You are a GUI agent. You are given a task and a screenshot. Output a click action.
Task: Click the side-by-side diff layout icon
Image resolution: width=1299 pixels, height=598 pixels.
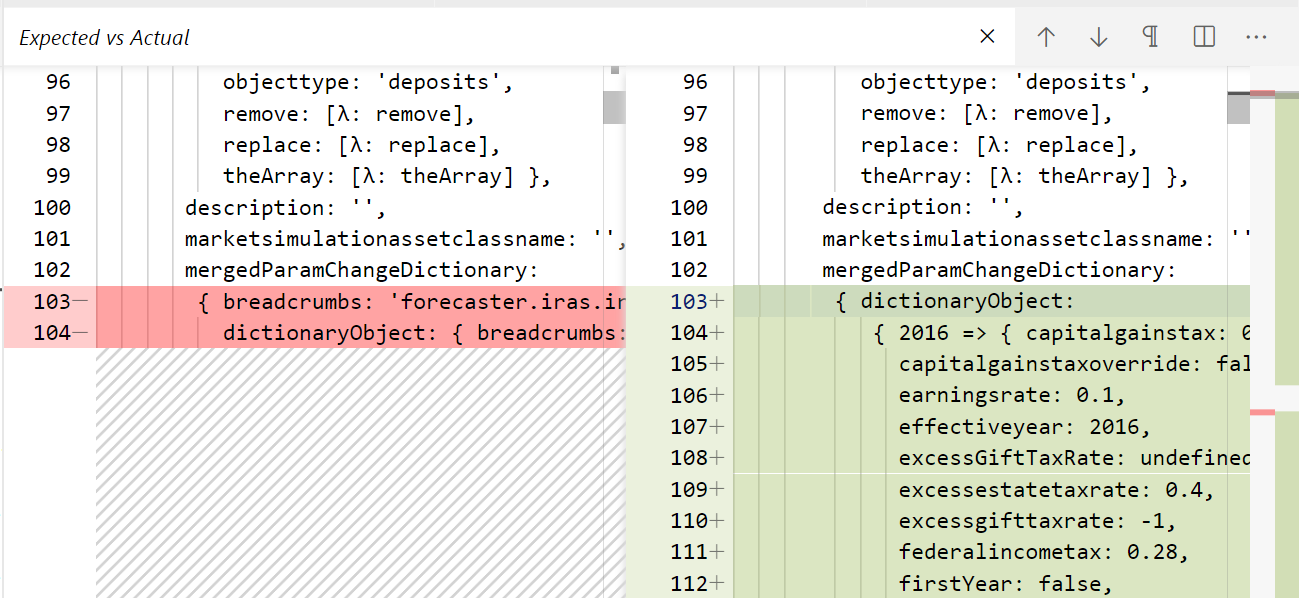coord(1203,36)
